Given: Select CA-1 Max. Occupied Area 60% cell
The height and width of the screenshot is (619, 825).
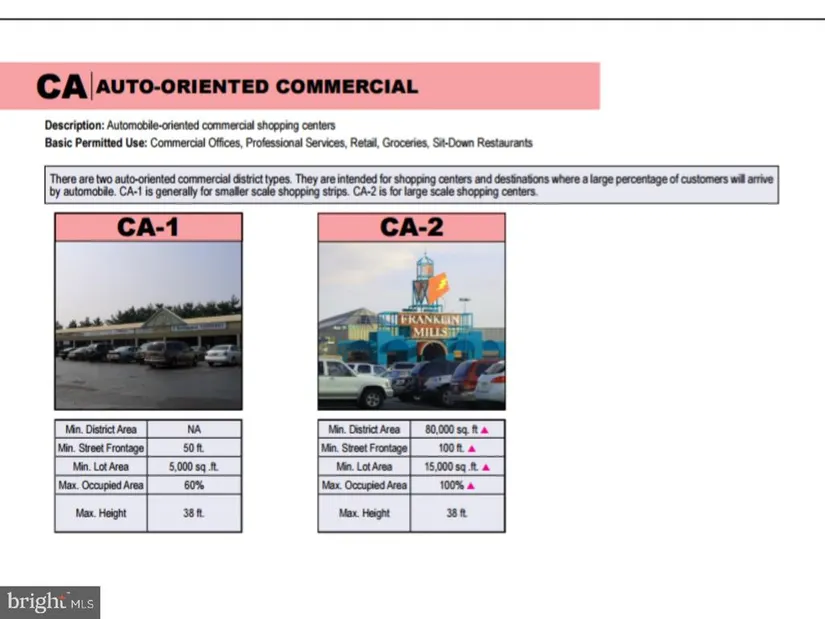Looking at the screenshot, I should (194, 486).
